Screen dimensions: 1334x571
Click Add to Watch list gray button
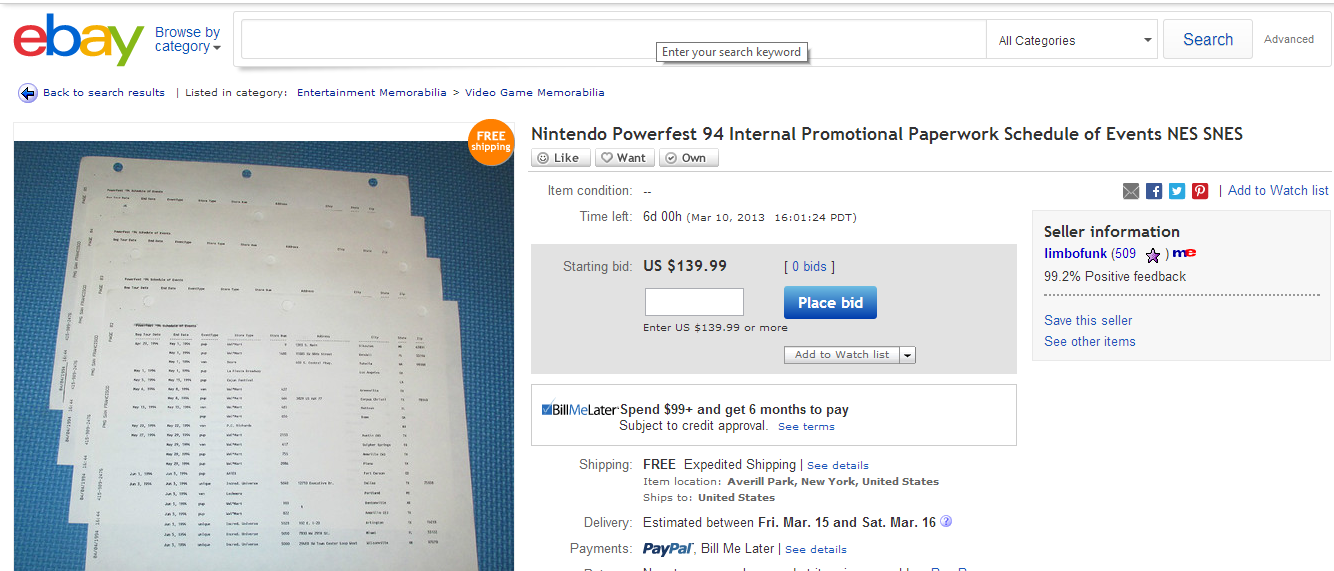tap(842, 355)
